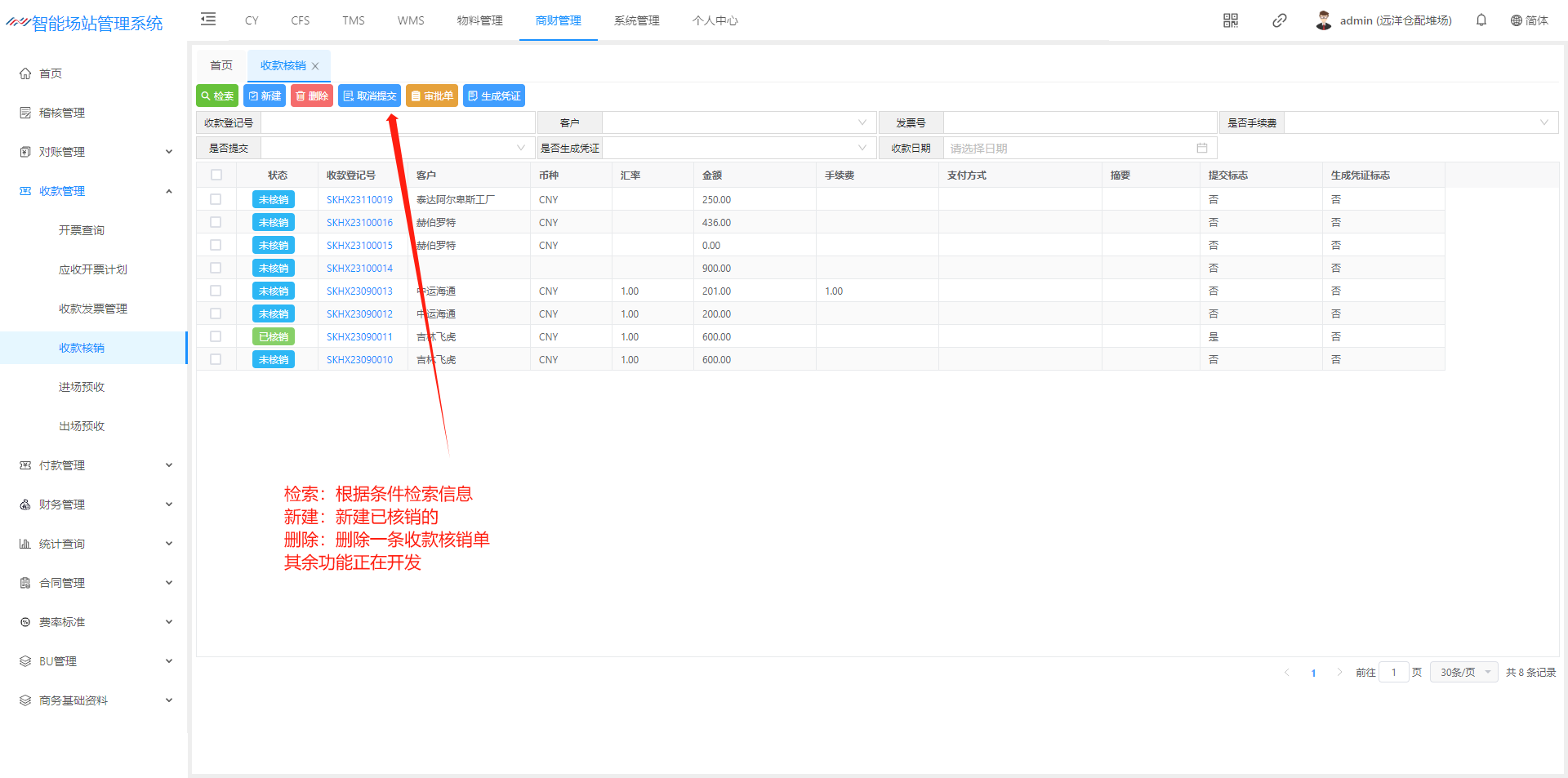Image resolution: width=1568 pixels, height=778 pixels.
Task: Toggle the select-all checkbox in table header
Action: 216,175
